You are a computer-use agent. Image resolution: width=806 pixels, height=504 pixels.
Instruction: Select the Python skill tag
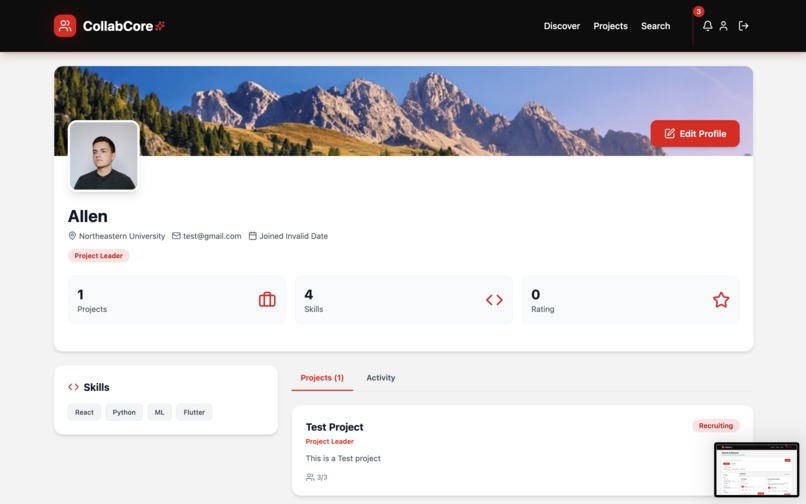[x=124, y=412]
